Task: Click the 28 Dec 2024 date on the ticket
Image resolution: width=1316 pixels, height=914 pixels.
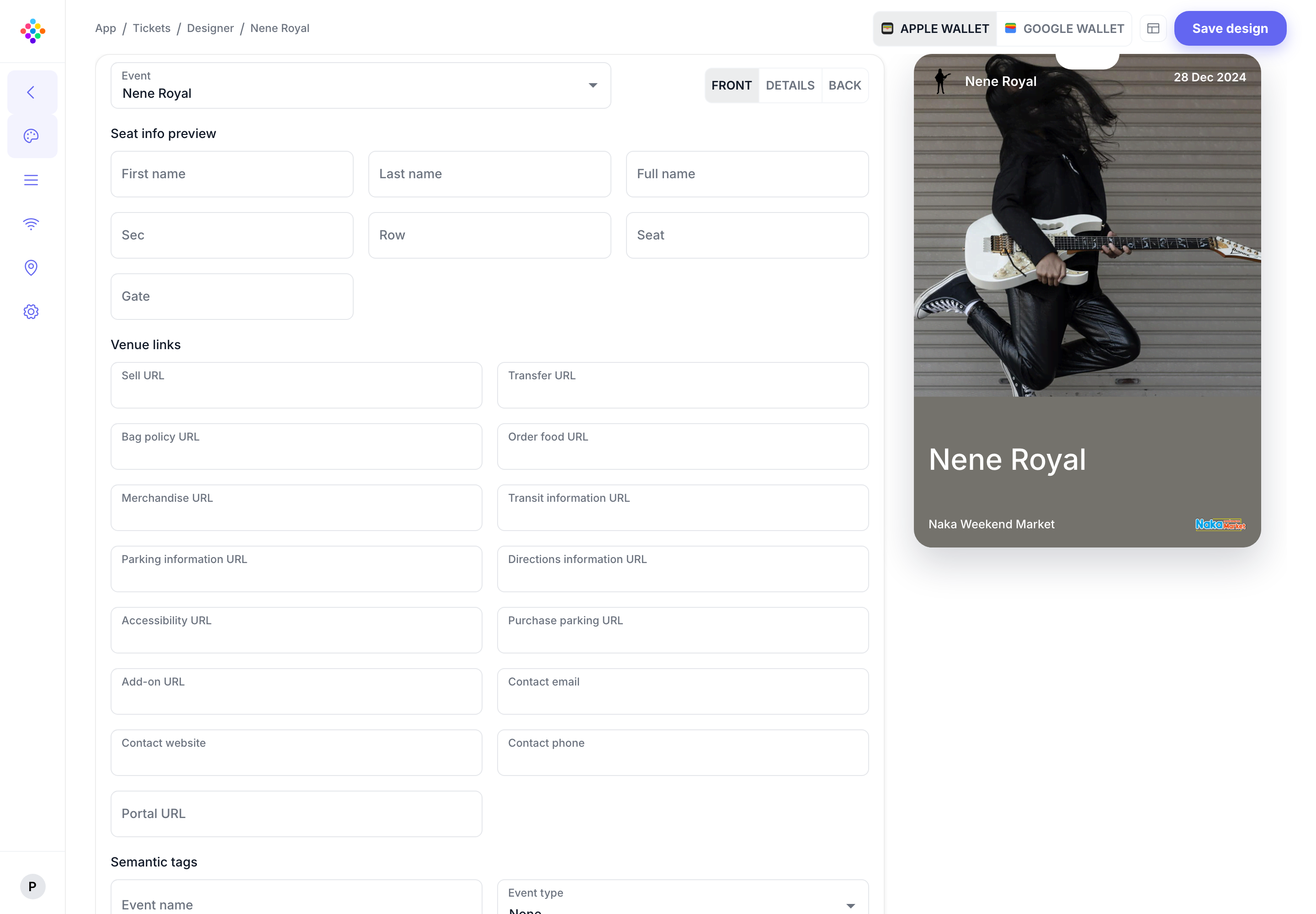Action: coord(1210,77)
